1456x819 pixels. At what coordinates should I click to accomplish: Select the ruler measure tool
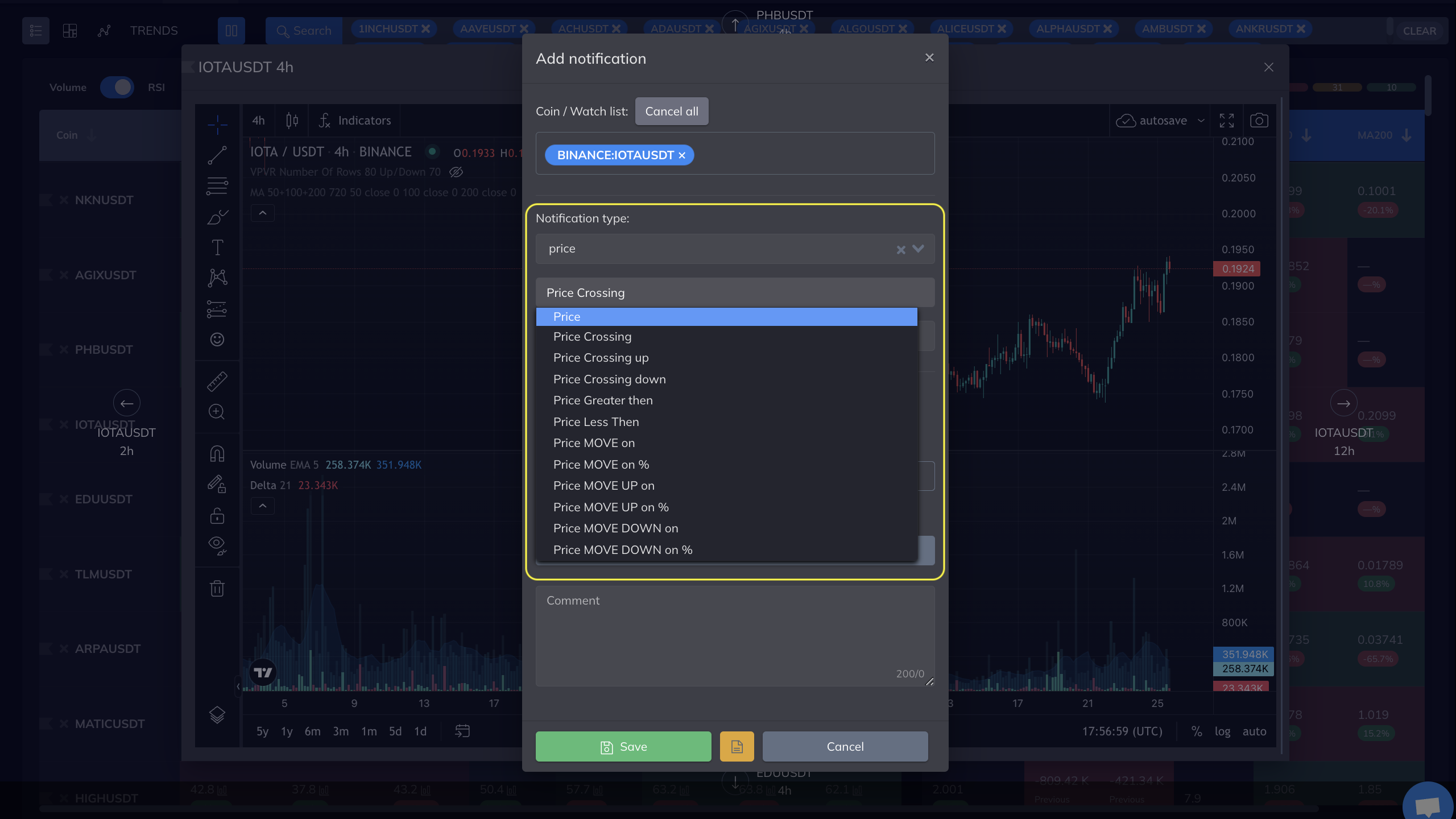pos(217,382)
